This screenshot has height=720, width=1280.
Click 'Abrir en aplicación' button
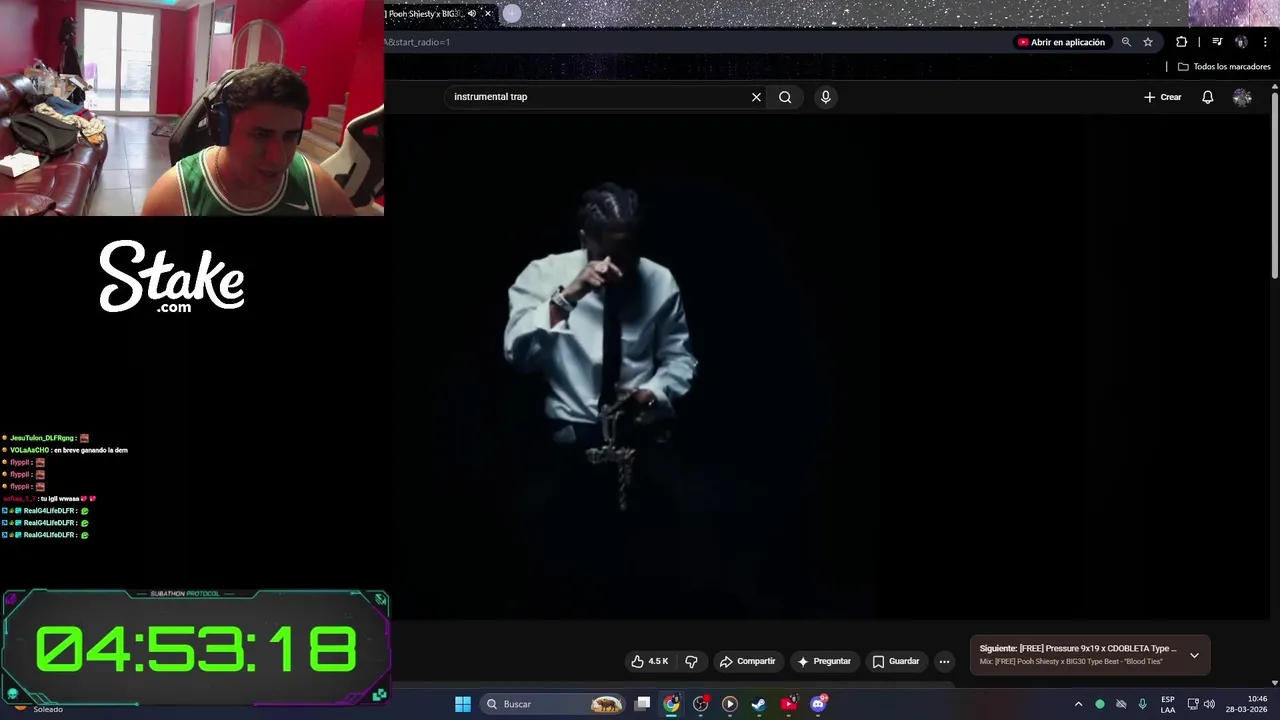pos(1061,42)
